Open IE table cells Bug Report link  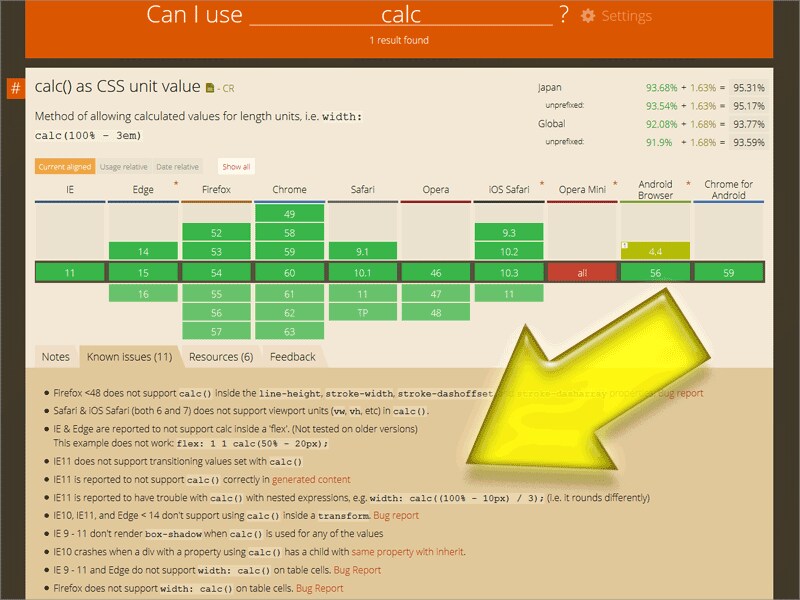[x=357, y=570]
